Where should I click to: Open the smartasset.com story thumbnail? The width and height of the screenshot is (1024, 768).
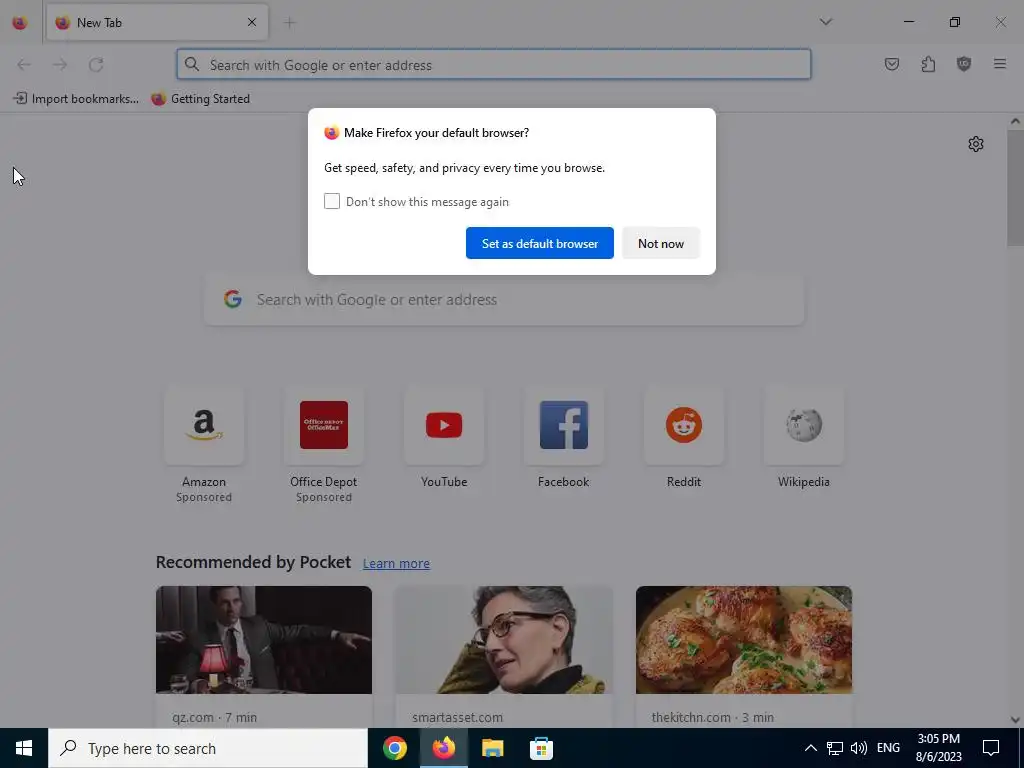(x=504, y=639)
